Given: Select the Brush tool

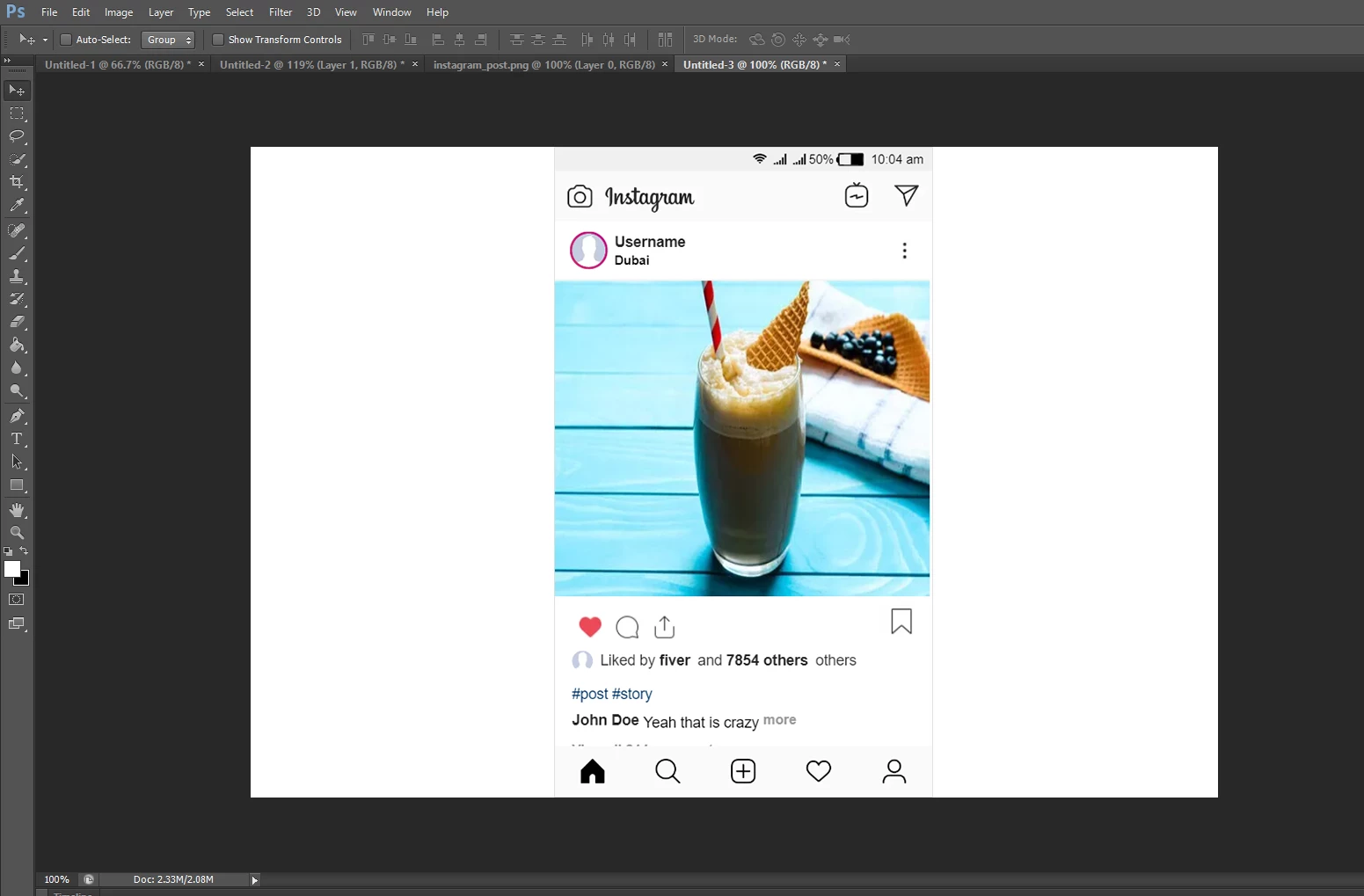Looking at the screenshot, I should pos(17,253).
